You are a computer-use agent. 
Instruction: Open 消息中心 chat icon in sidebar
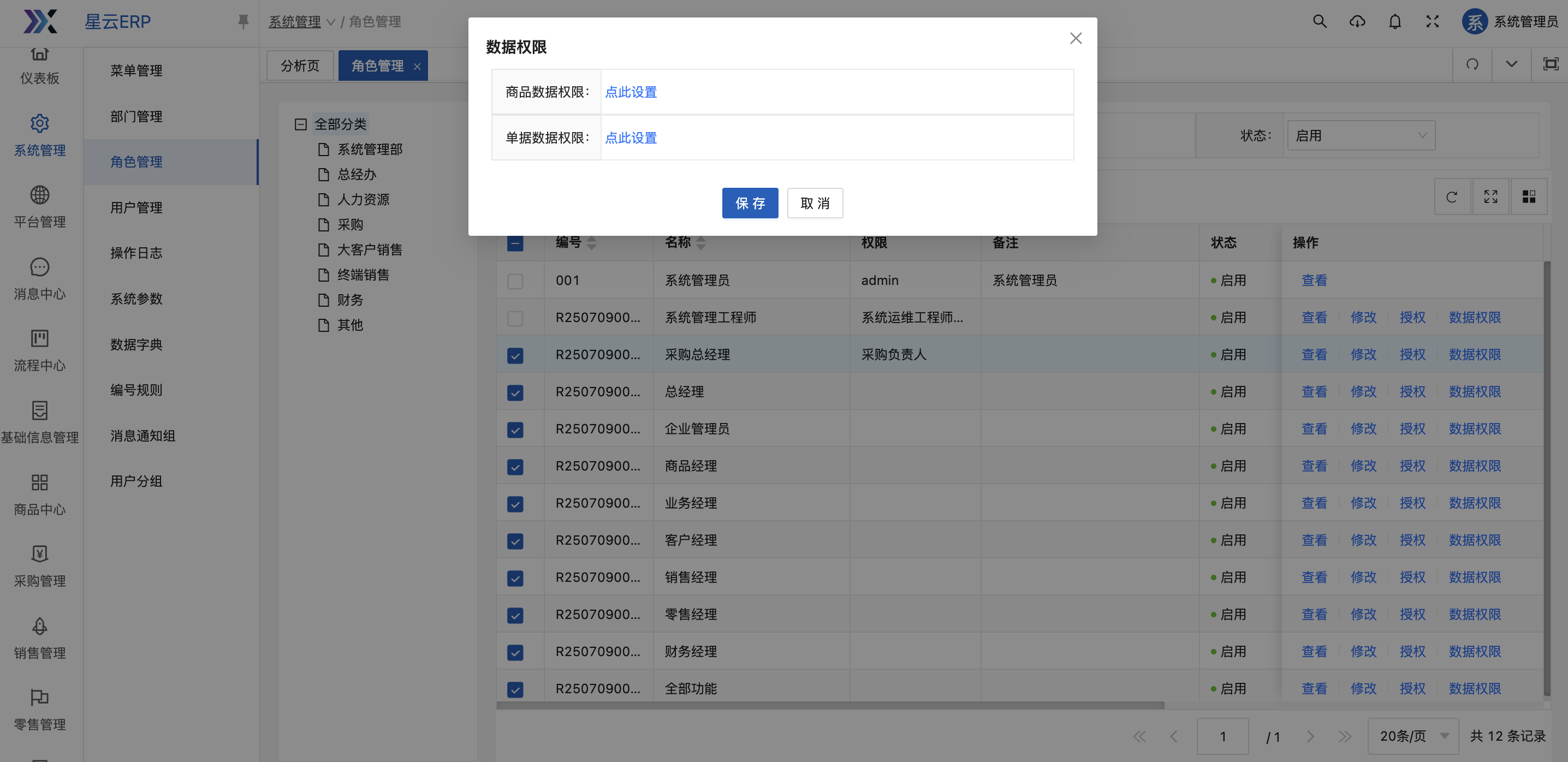39,267
